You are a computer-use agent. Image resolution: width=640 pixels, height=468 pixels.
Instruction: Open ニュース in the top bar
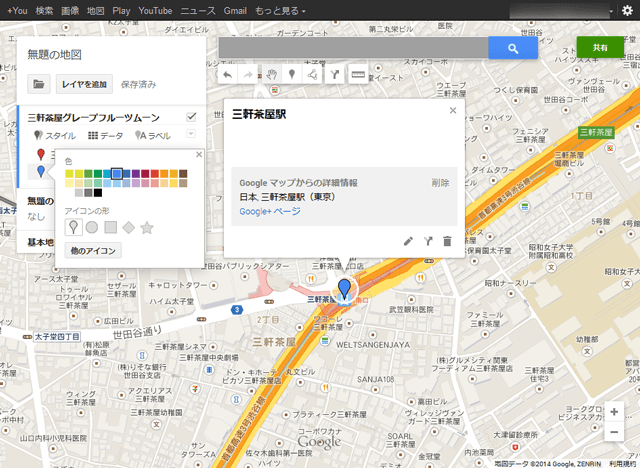tap(198, 11)
